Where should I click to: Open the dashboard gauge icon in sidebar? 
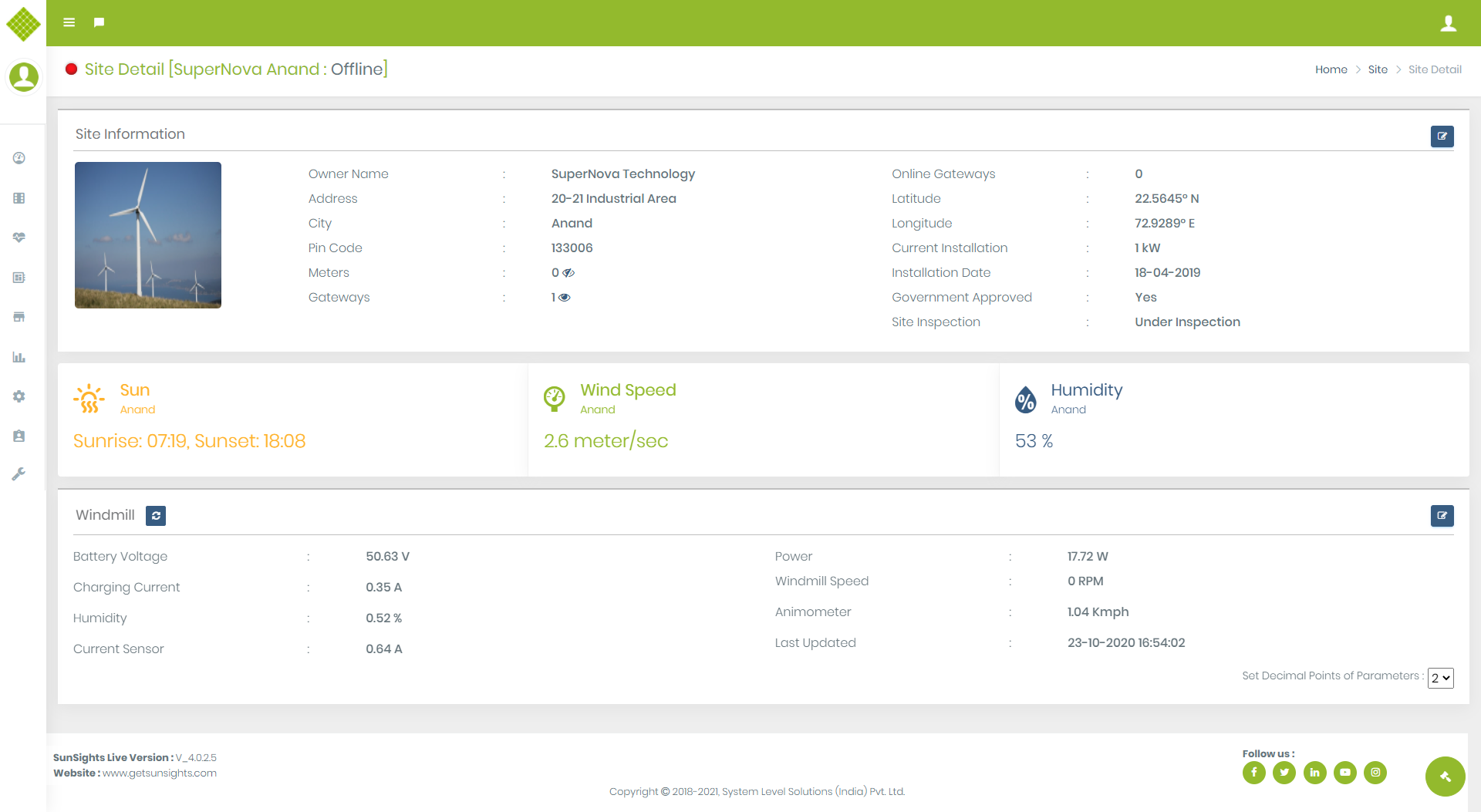19,158
